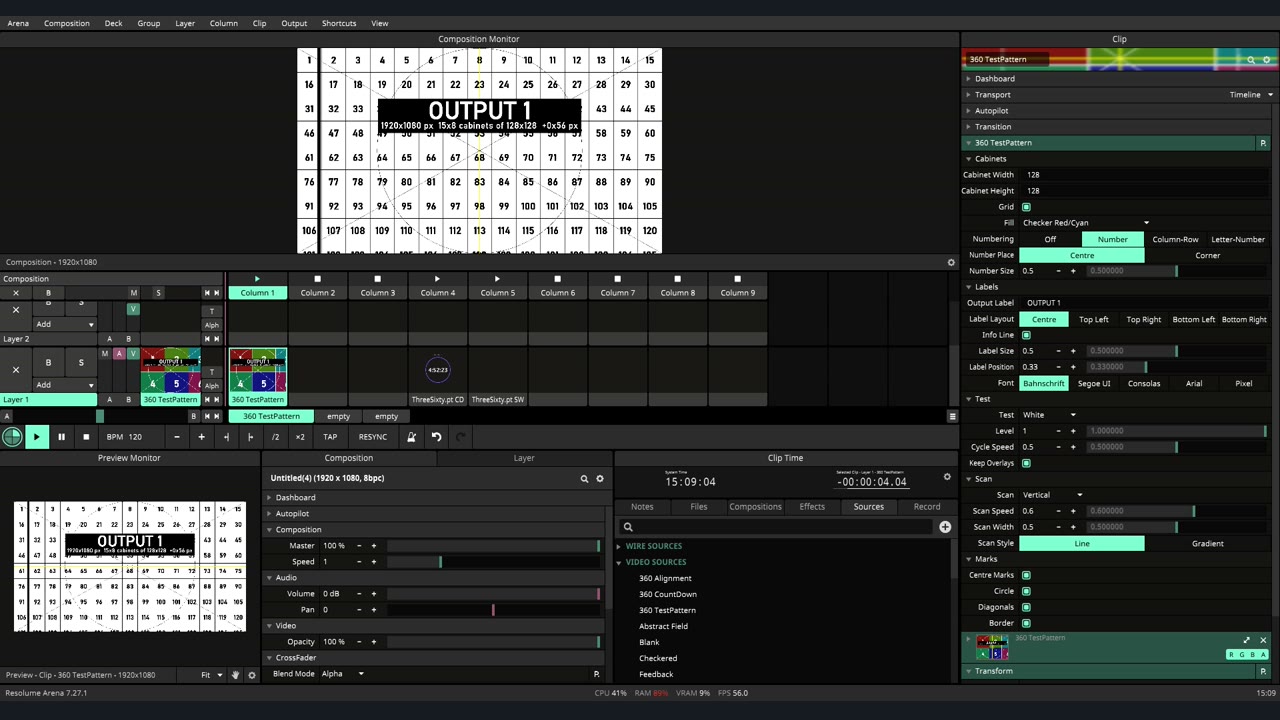Open gear settings in Composition panel

tap(600, 479)
